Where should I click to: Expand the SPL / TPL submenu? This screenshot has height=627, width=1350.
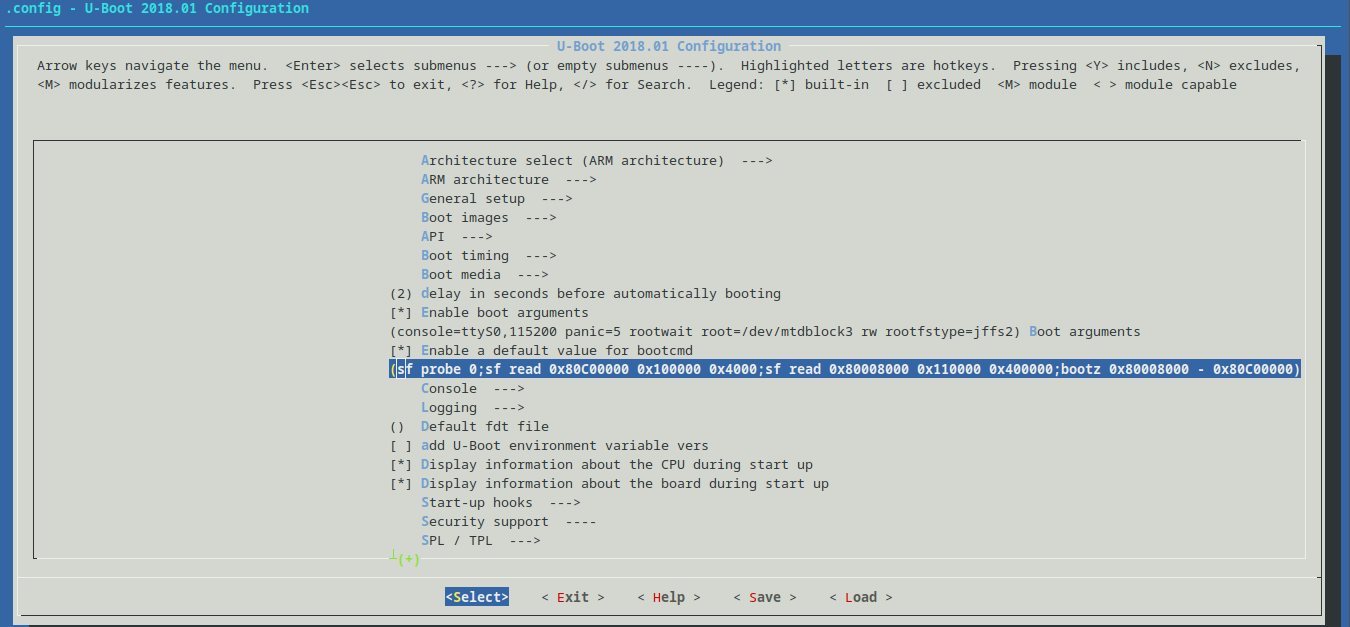481,541
